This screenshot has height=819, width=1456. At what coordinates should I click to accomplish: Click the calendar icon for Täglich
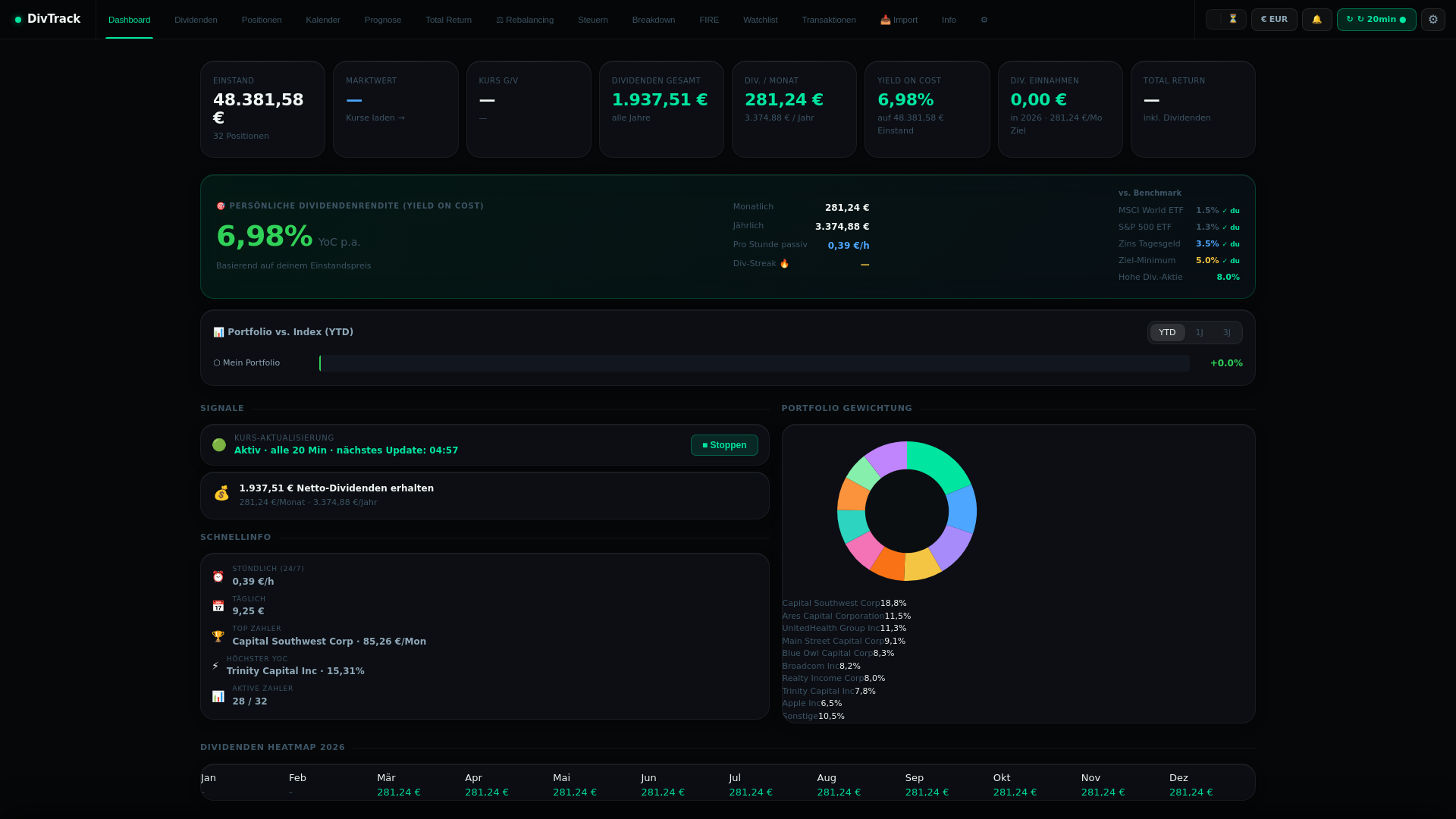point(218,606)
